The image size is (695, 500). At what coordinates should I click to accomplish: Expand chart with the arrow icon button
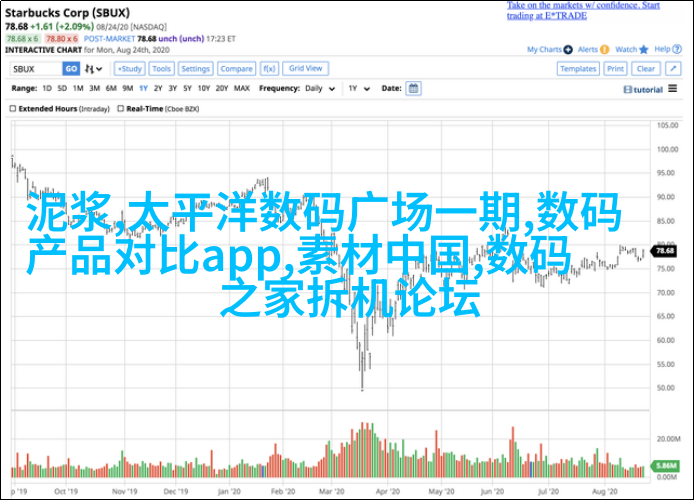tap(673, 68)
